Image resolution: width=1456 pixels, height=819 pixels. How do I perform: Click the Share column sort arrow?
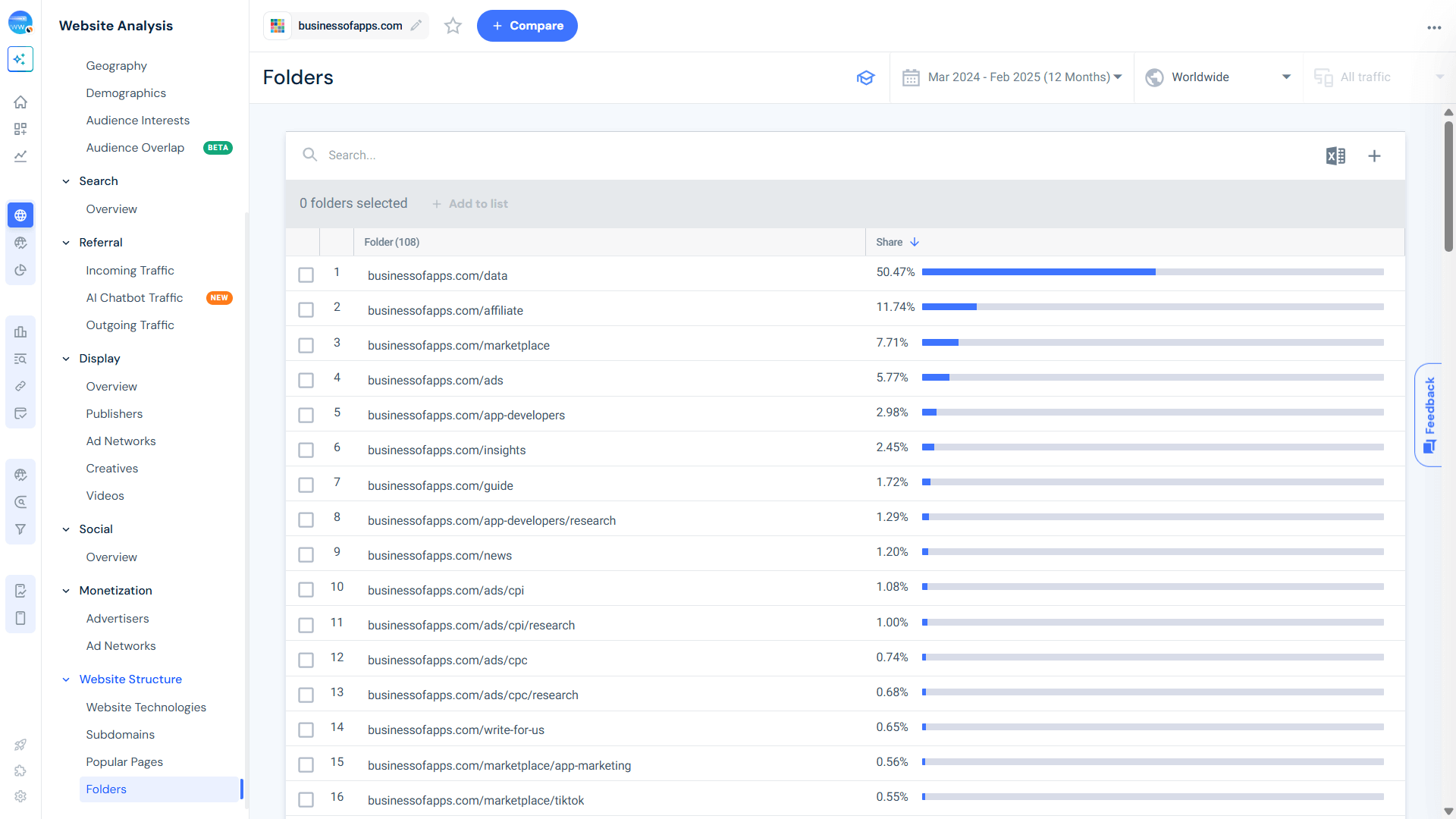click(915, 242)
